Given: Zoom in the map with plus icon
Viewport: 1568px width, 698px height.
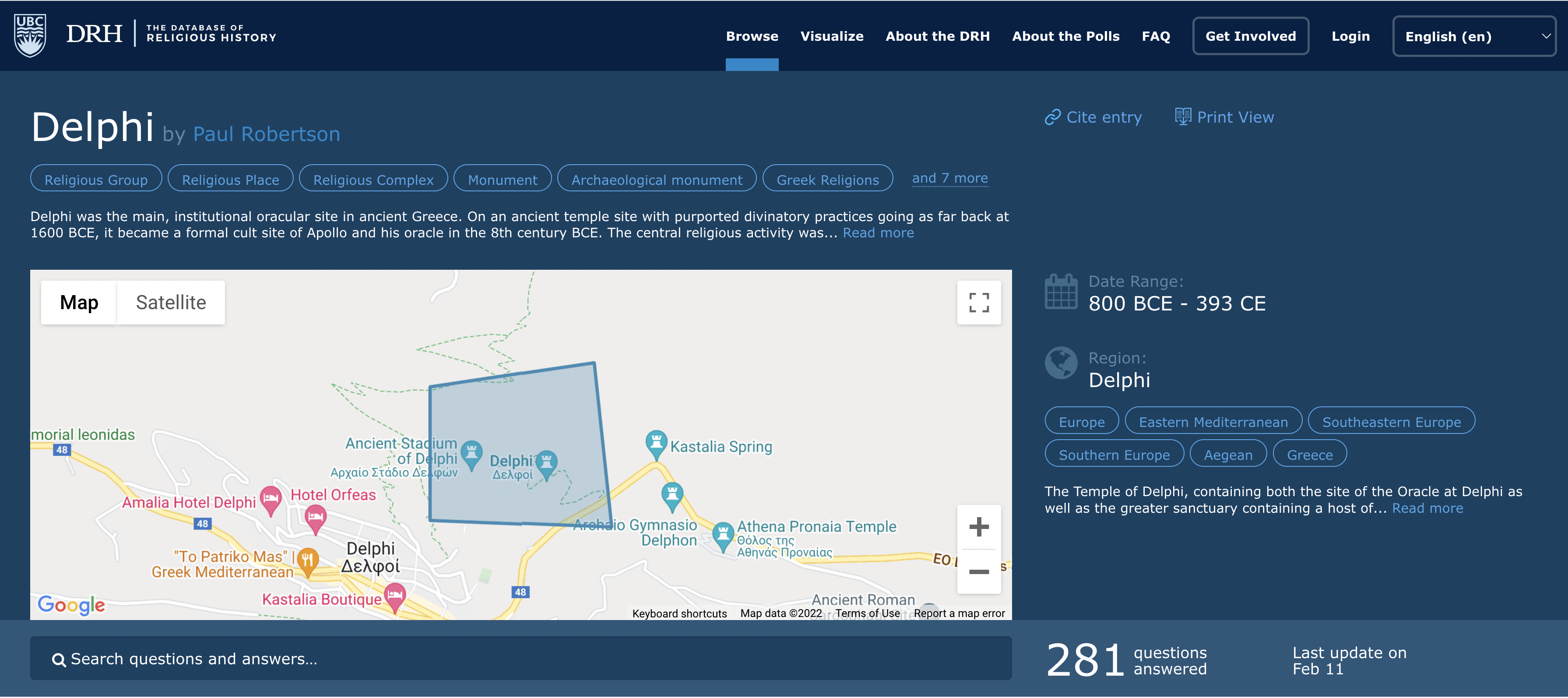Looking at the screenshot, I should tap(978, 527).
